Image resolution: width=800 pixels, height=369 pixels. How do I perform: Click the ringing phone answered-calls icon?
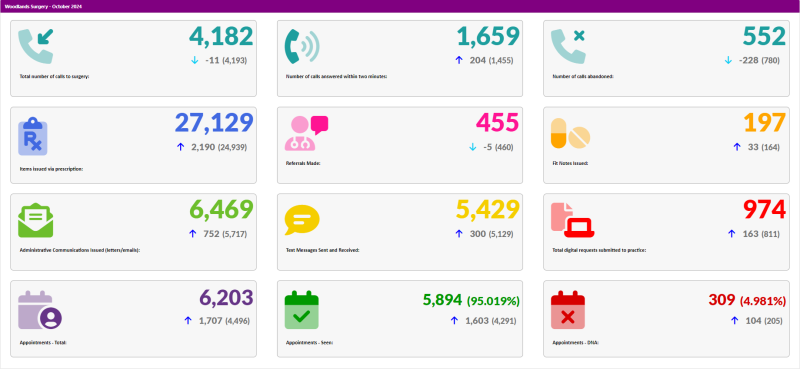point(302,46)
